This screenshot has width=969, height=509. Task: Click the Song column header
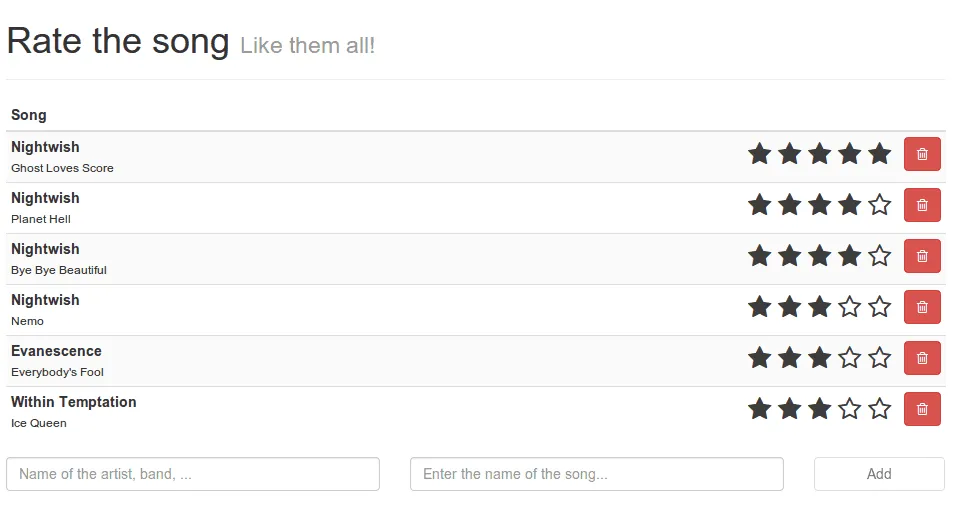29,115
